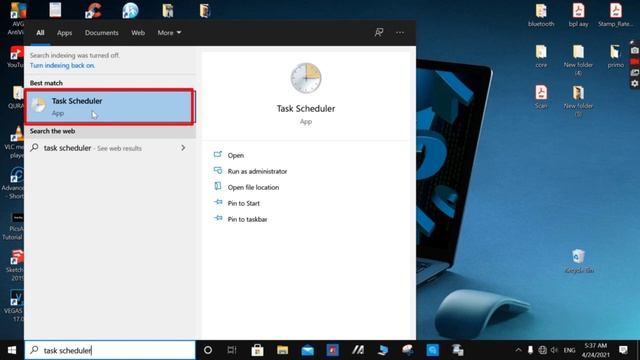640x360 pixels.
Task: Click Open in Task Scheduler actions
Action: (x=236, y=155)
